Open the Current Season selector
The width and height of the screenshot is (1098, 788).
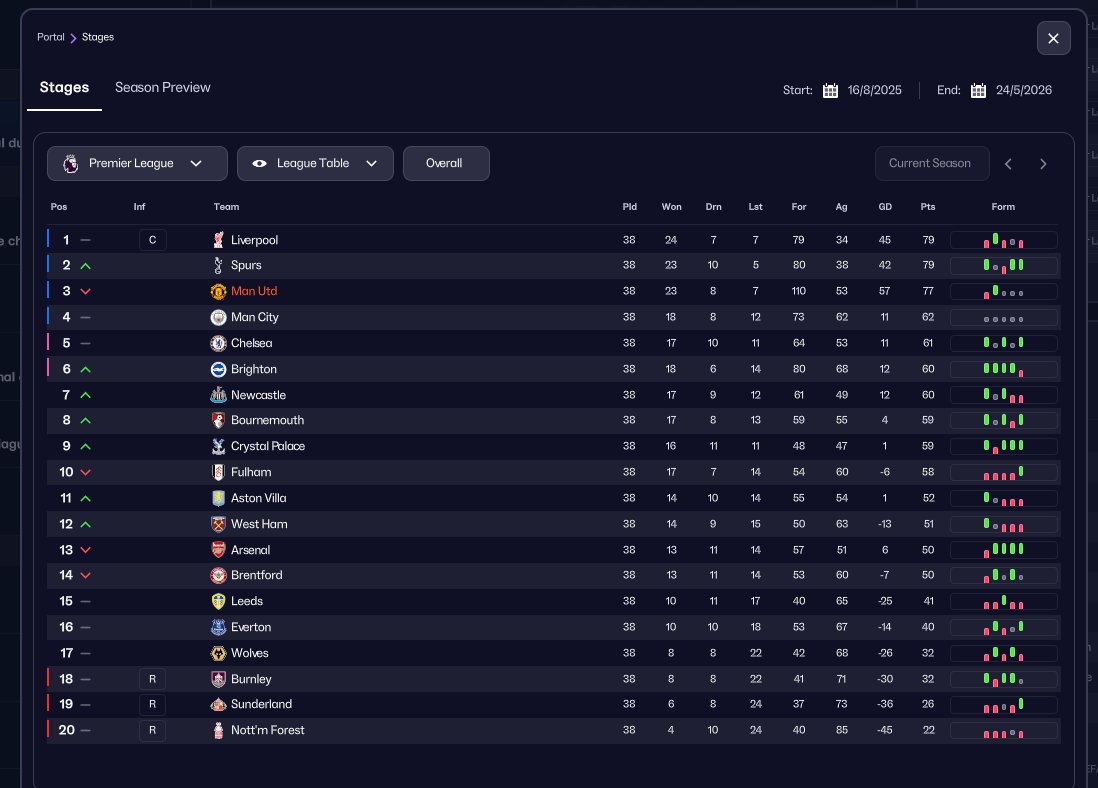point(931,164)
